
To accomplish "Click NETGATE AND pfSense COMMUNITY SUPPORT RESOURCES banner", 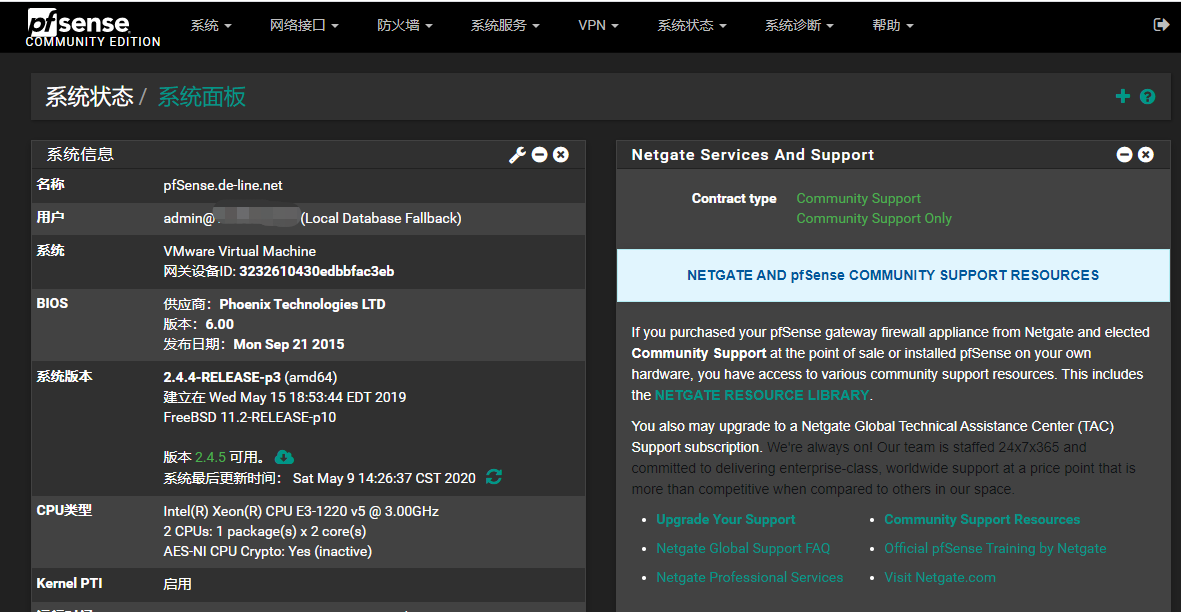I will pyautogui.click(x=893, y=276).
